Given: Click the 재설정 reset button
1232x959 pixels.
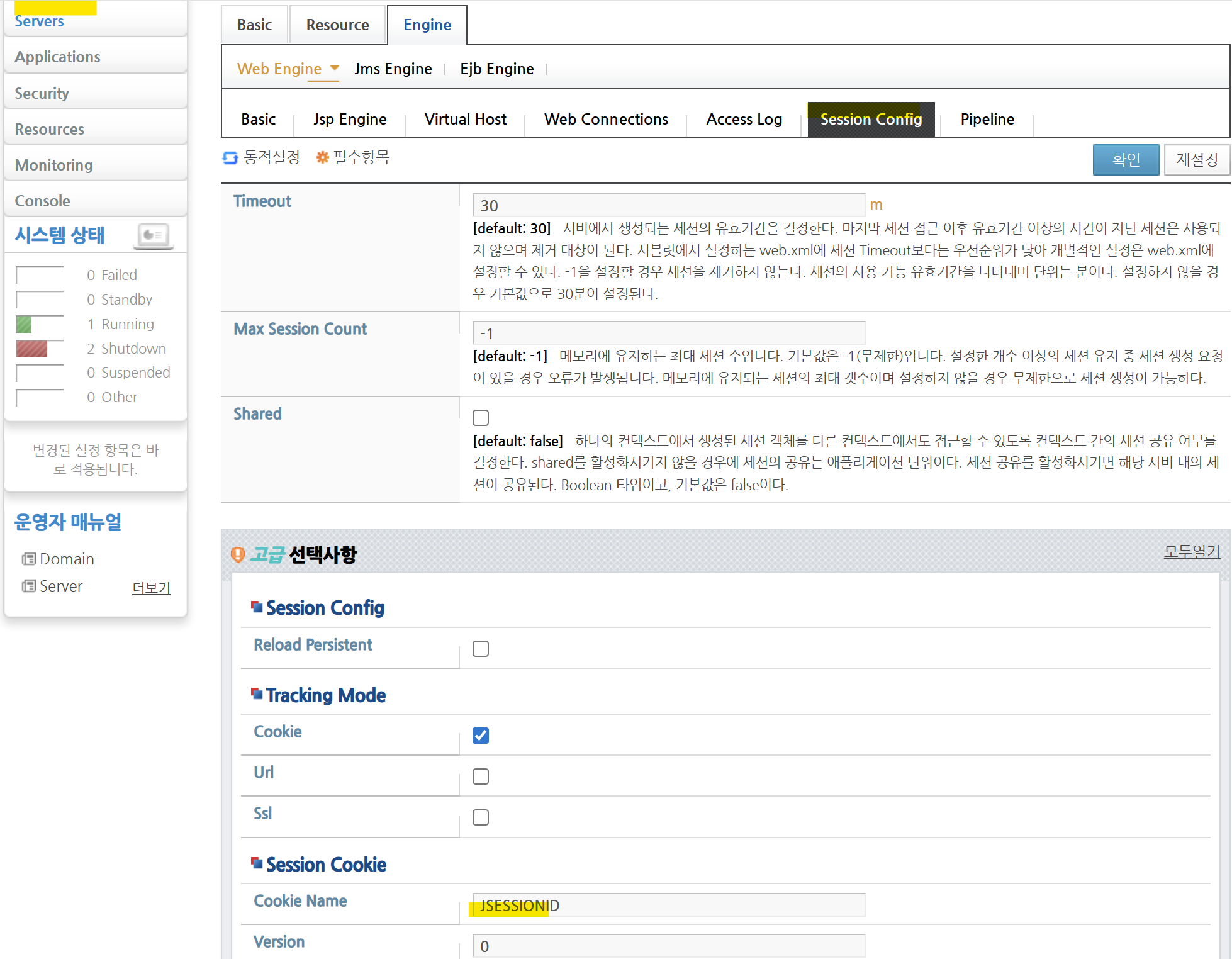Looking at the screenshot, I should (1197, 159).
